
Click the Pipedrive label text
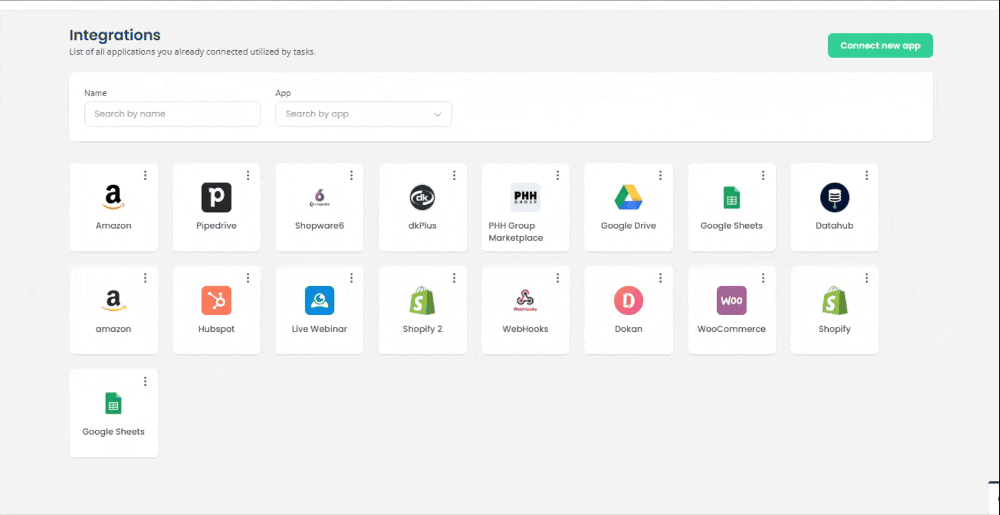(x=216, y=226)
